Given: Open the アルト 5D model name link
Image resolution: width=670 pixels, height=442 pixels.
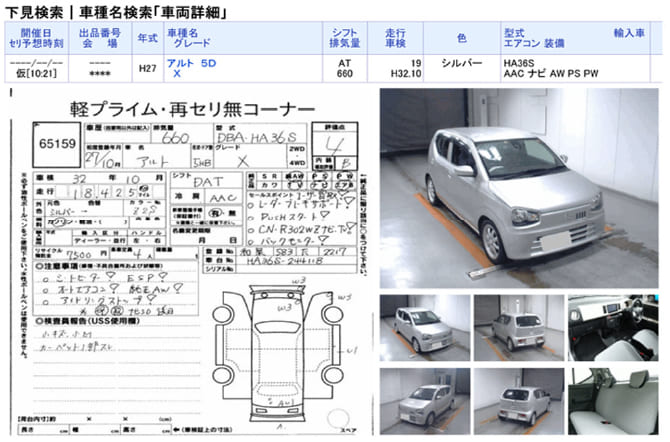Looking at the screenshot, I should pyautogui.click(x=191, y=63).
